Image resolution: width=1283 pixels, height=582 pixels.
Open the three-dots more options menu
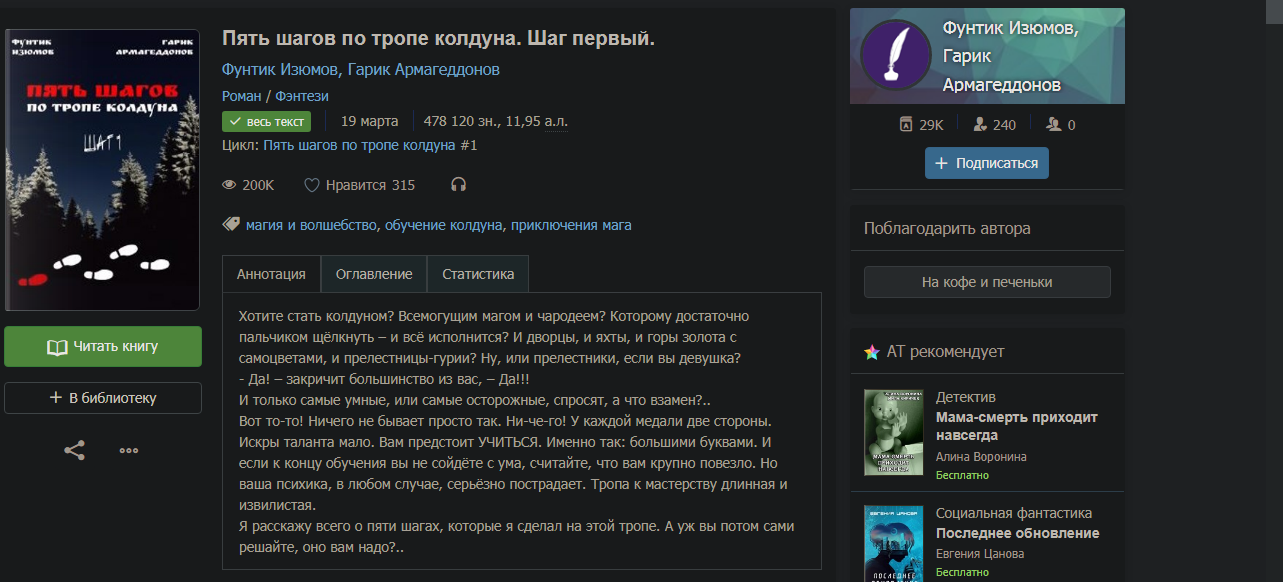[129, 450]
